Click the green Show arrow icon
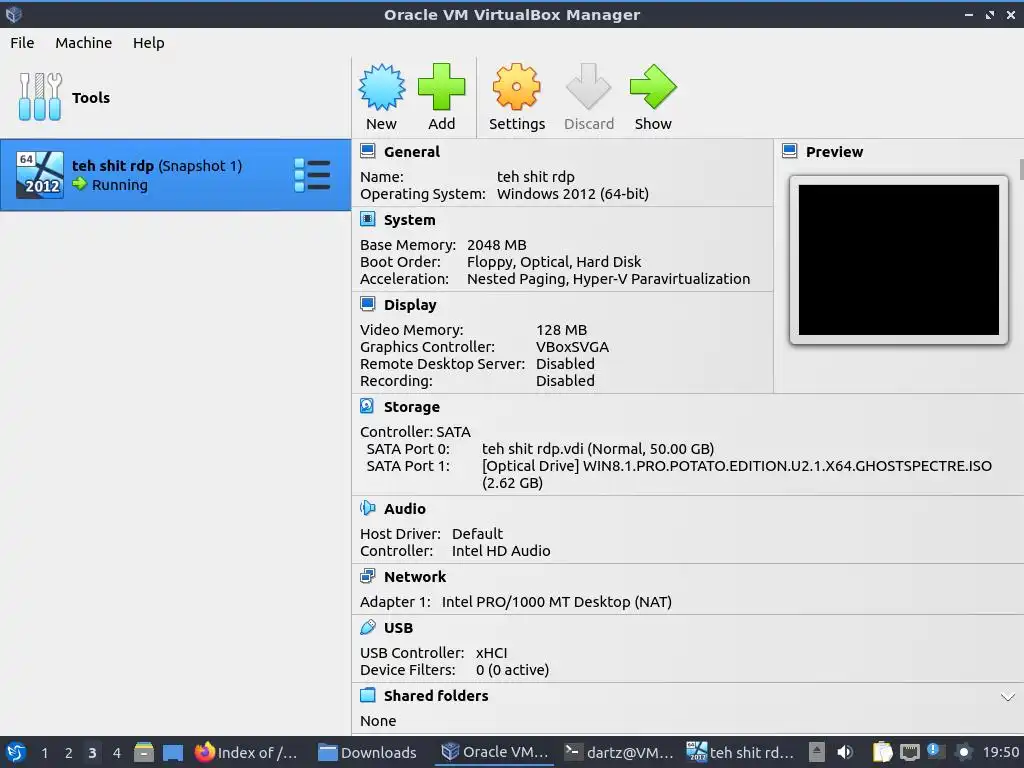The width and height of the screenshot is (1024, 768). (x=653, y=86)
